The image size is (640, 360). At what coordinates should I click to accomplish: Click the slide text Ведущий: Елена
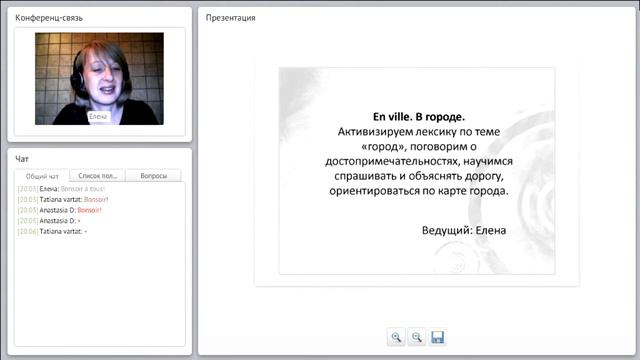[x=464, y=230]
